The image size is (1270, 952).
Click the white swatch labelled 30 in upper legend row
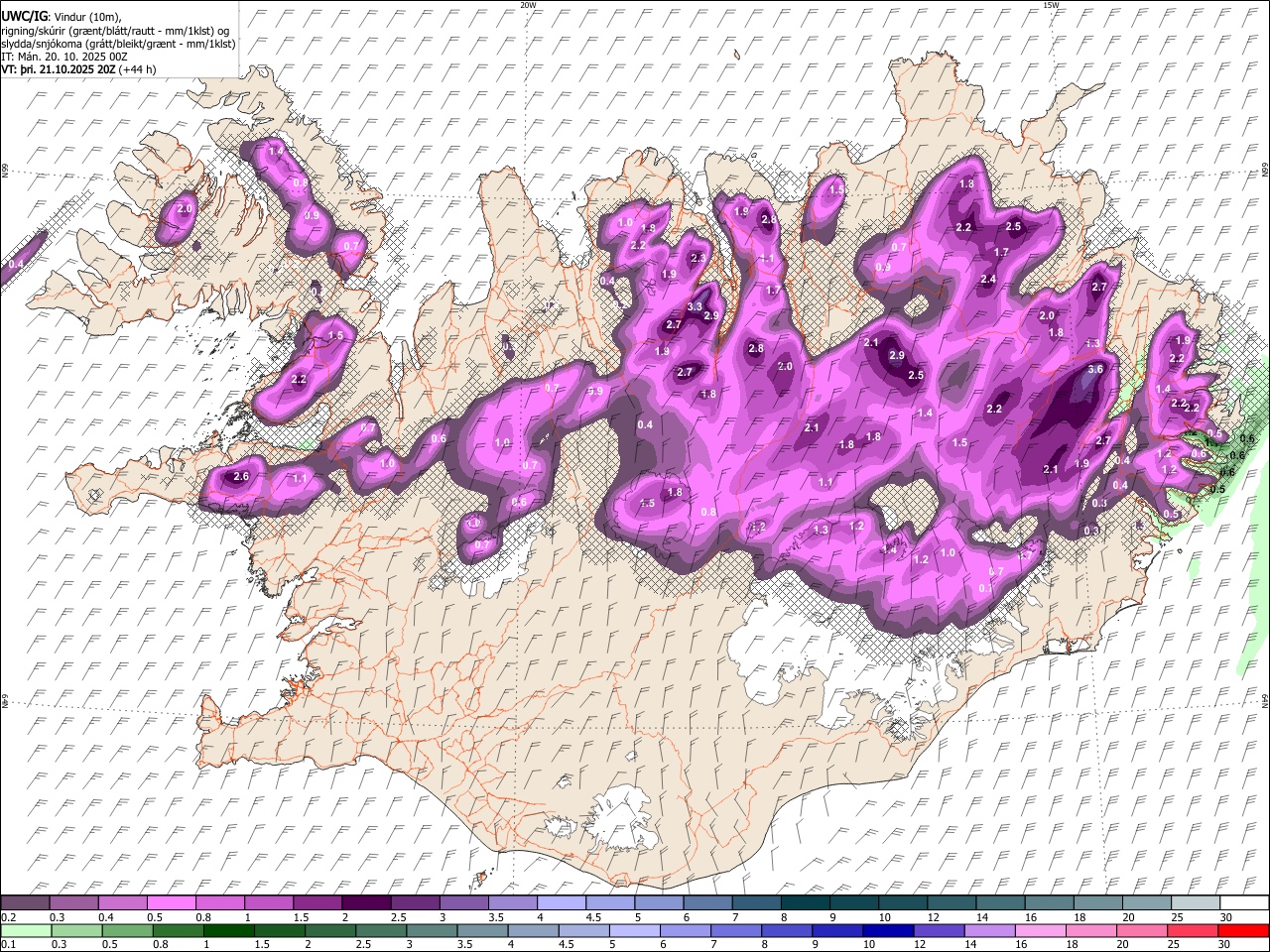[1243, 902]
